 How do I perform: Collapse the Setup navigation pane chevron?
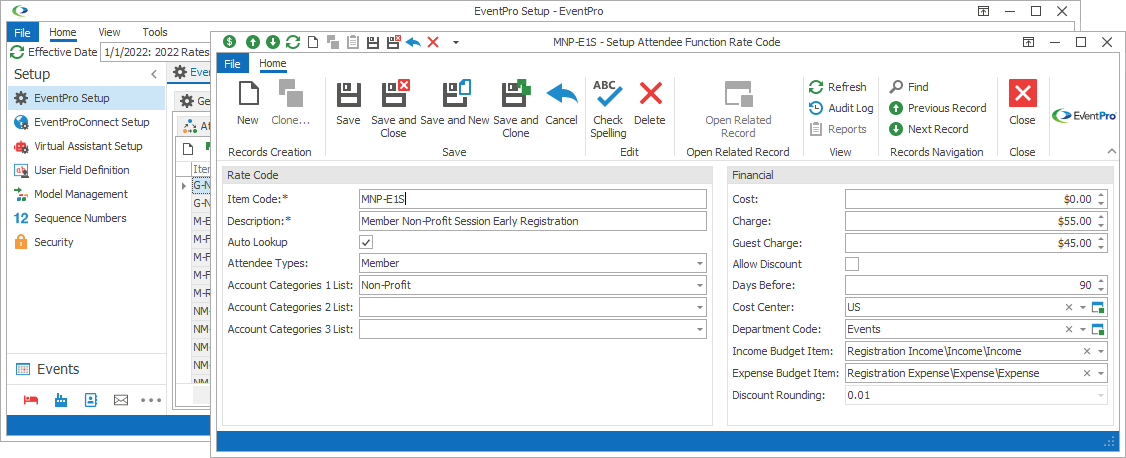click(x=153, y=75)
